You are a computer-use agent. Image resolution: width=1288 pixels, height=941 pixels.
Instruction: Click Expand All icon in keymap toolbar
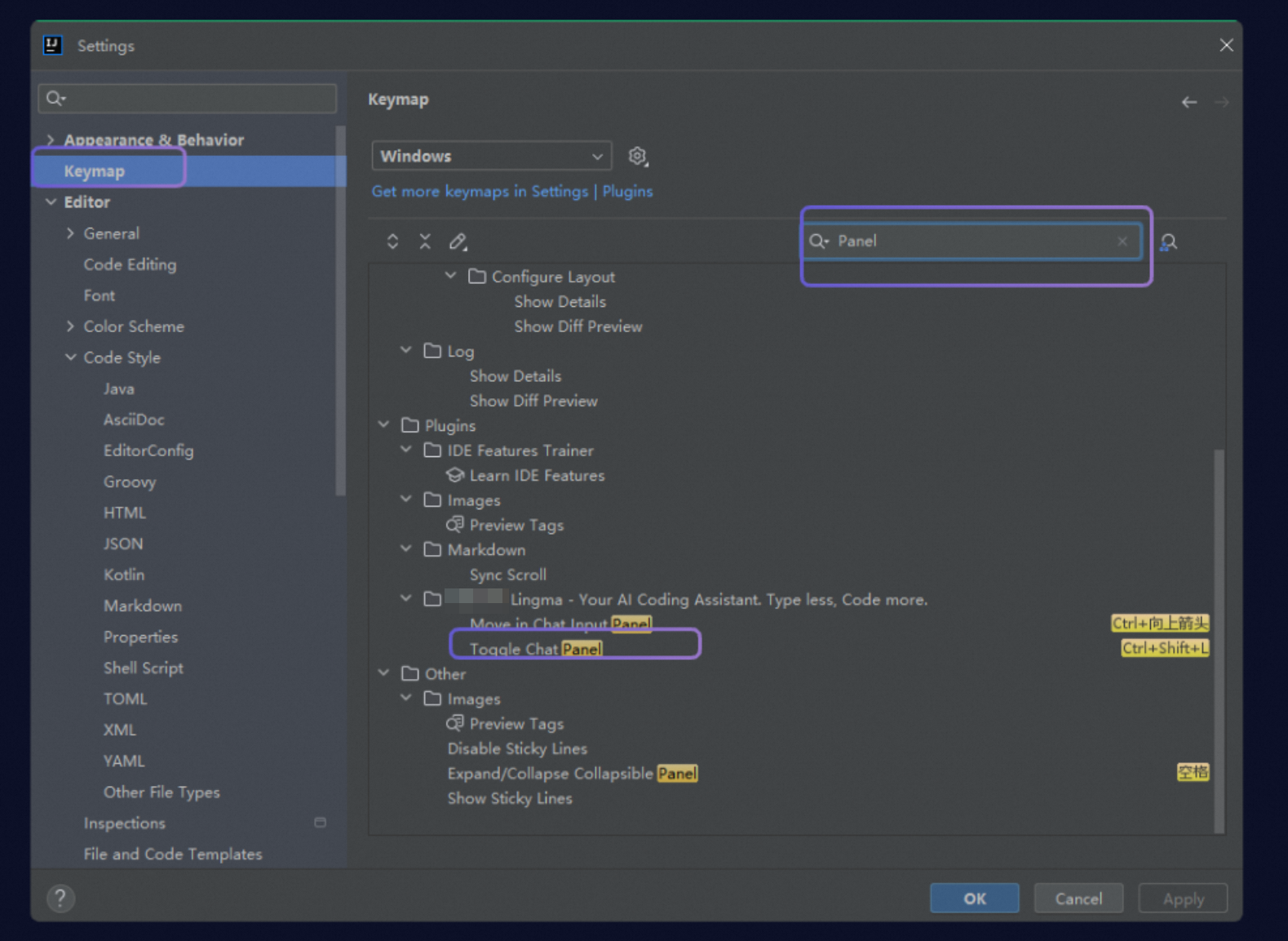(392, 242)
